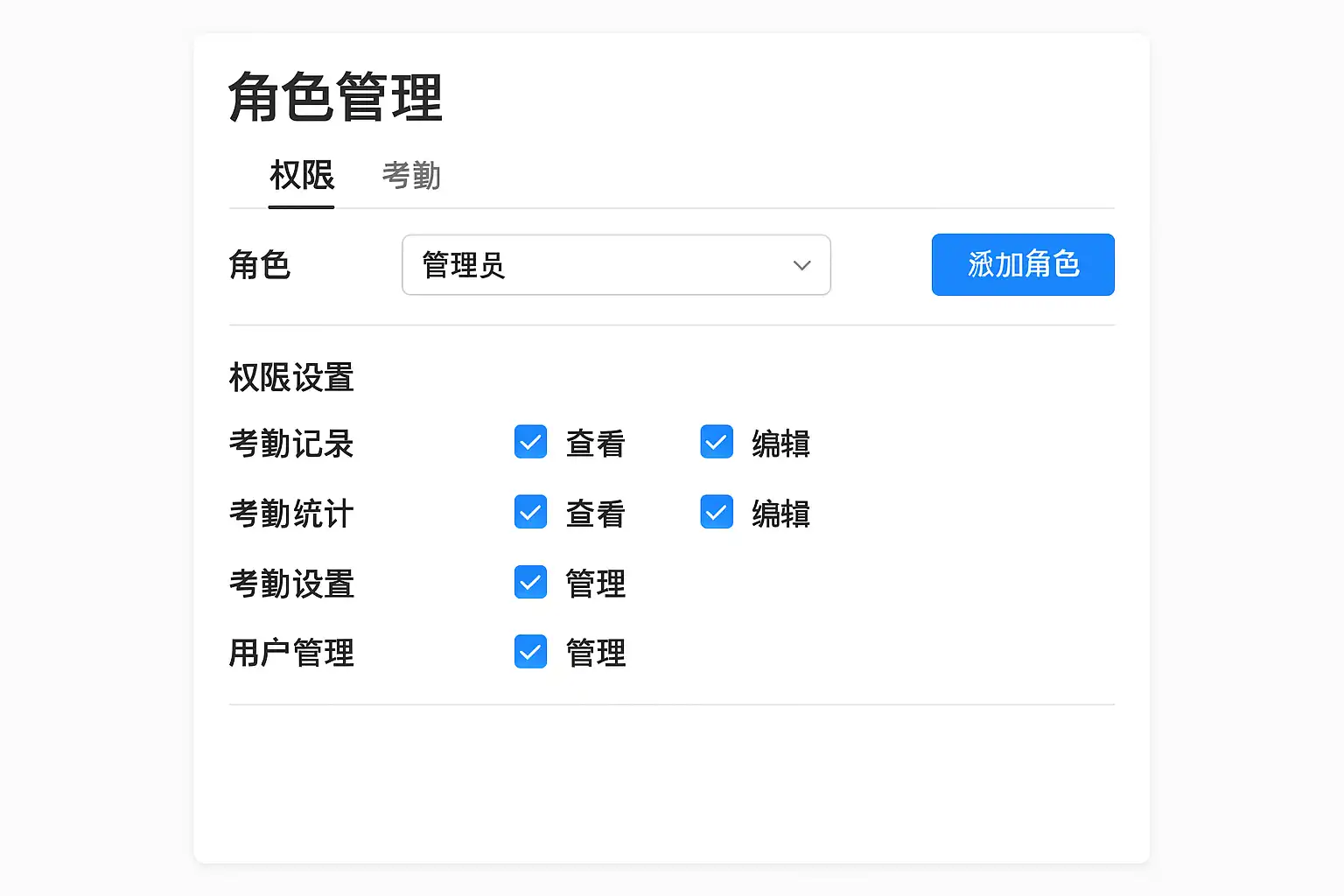Open the 考勤 tab
This screenshot has width=1344, height=896.
click(x=411, y=176)
